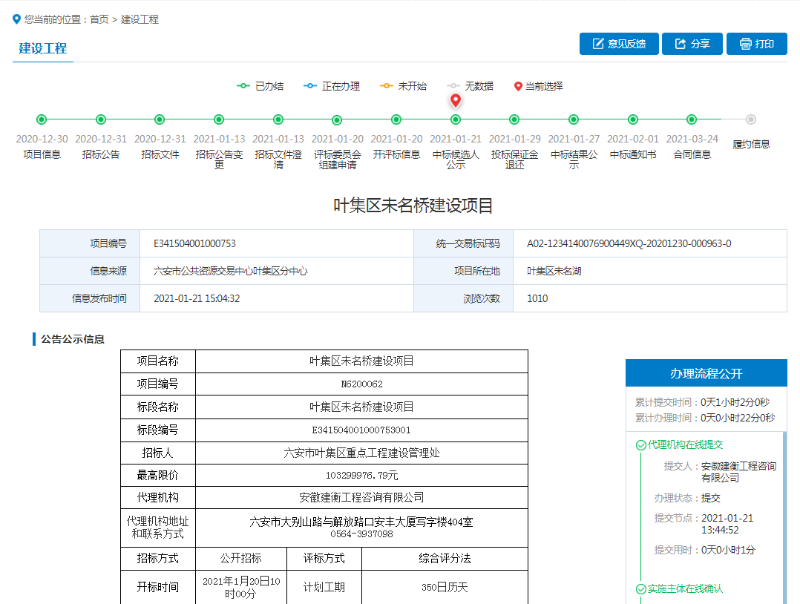Screen dimensions: 800x604
Task: Click the 实施主体在线确认 step label
Action: (685, 589)
